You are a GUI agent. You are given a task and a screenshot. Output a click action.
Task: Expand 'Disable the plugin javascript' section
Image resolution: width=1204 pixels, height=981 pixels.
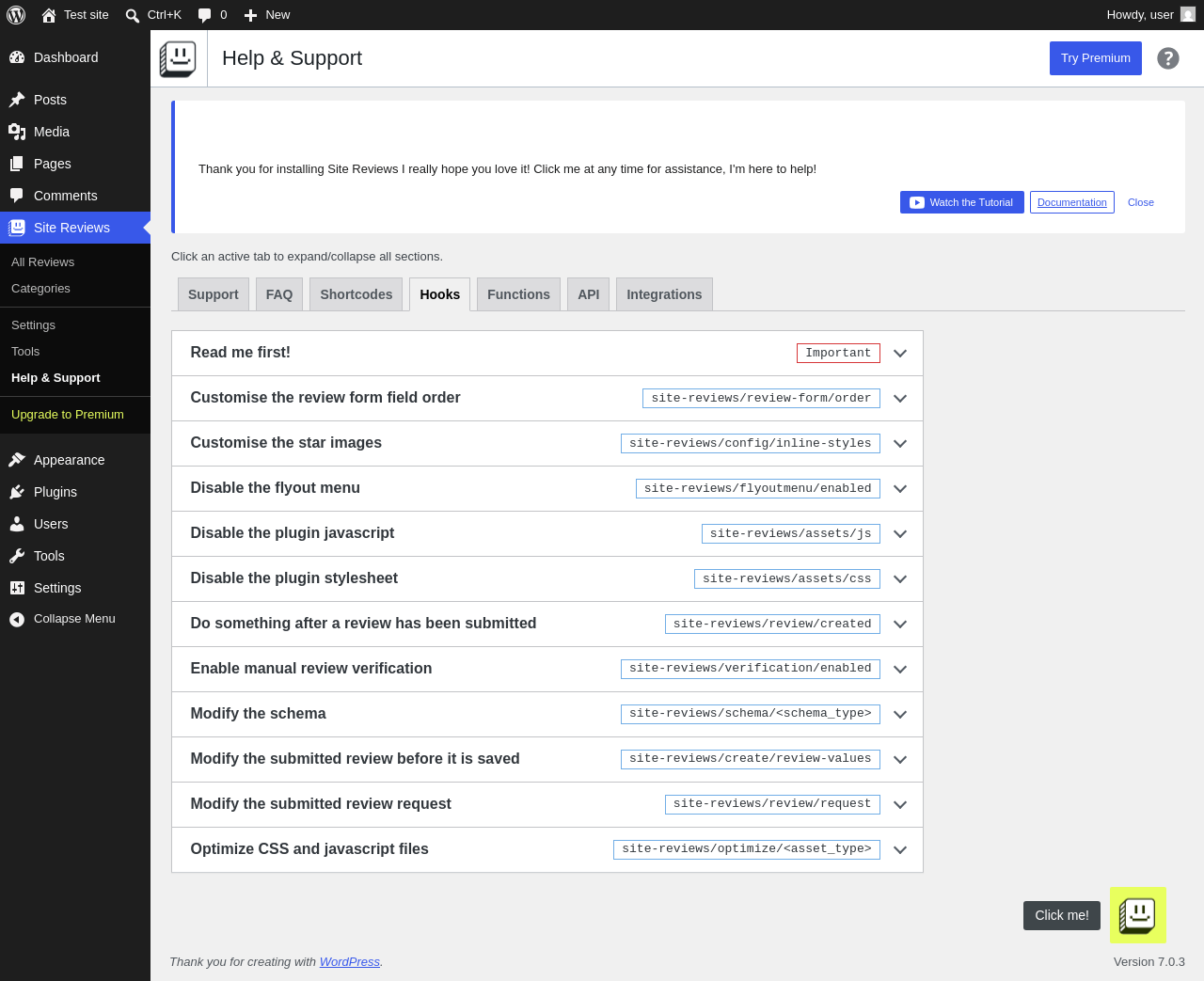[x=547, y=533]
